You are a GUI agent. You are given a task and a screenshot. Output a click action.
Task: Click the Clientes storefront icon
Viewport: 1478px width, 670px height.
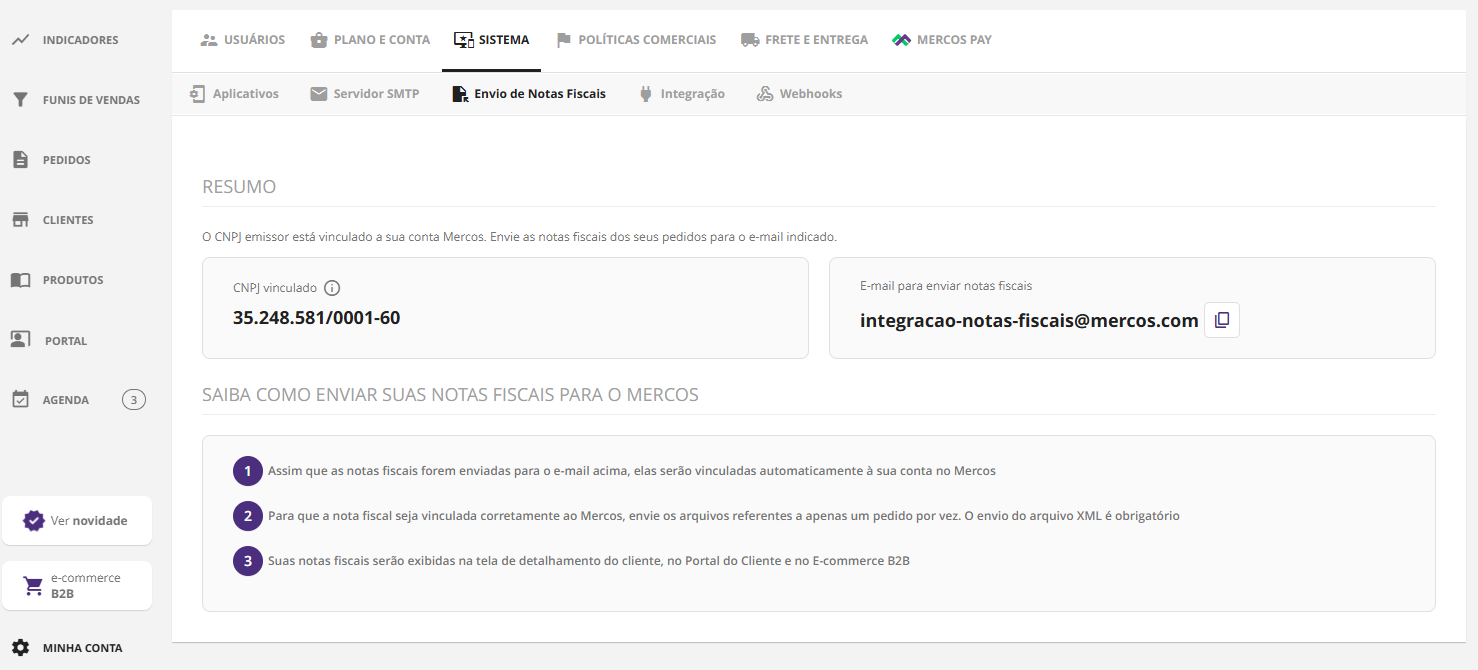[x=20, y=220]
